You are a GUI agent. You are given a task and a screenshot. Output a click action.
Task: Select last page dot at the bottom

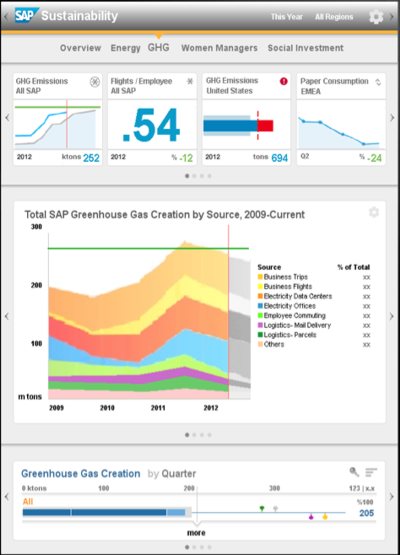click(x=210, y=547)
